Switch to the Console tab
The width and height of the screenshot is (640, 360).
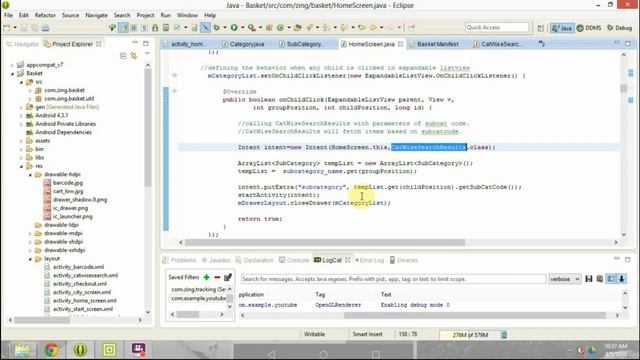tap(294, 260)
